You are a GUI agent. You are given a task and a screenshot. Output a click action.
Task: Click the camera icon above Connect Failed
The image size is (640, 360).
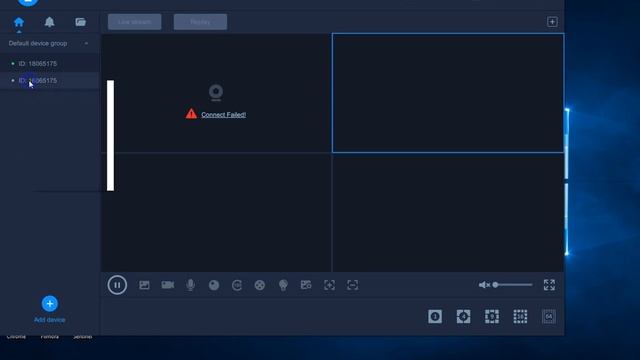(x=216, y=93)
